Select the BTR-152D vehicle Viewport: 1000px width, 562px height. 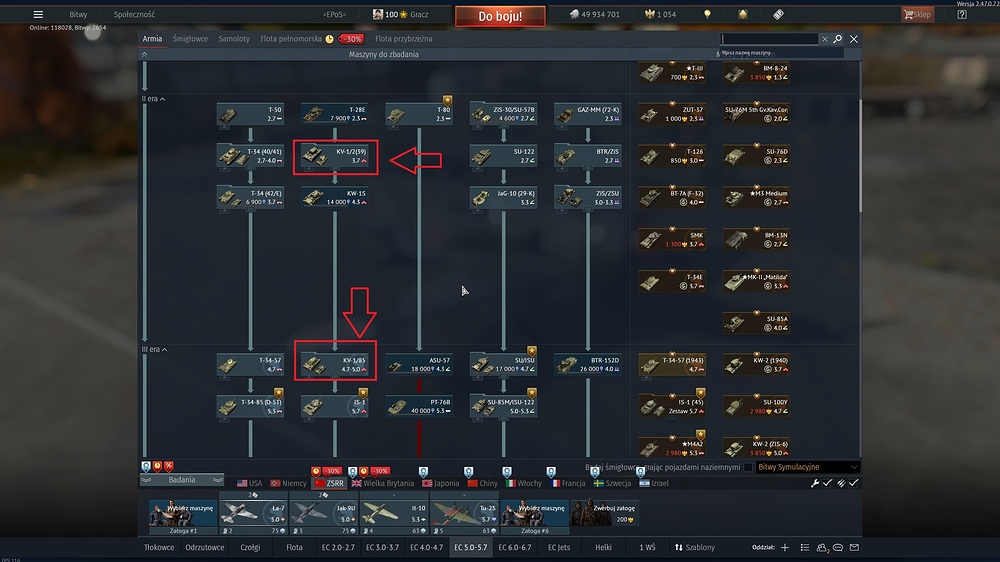[x=588, y=364]
